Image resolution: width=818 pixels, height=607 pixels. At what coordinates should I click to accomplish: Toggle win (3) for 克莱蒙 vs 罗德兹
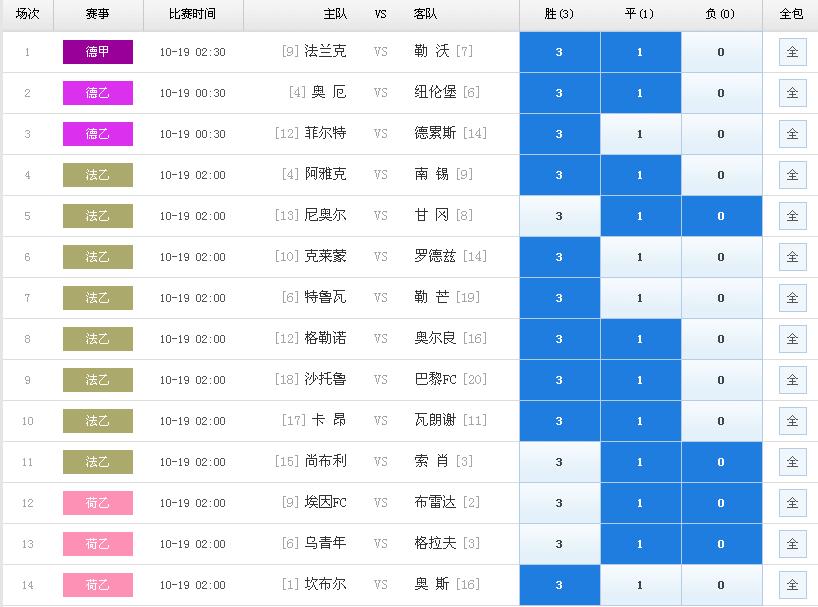pos(560,257)
